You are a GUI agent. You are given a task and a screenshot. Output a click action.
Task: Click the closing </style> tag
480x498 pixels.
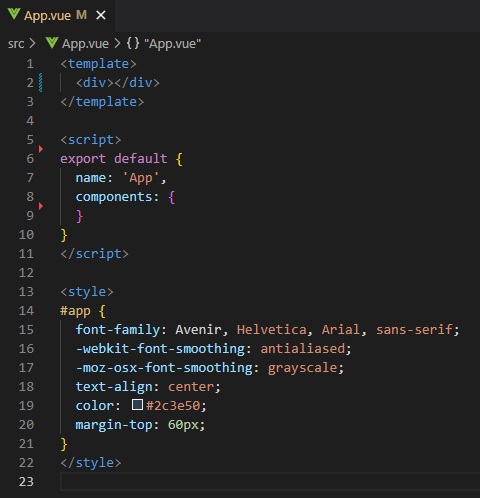pos(91,463)
